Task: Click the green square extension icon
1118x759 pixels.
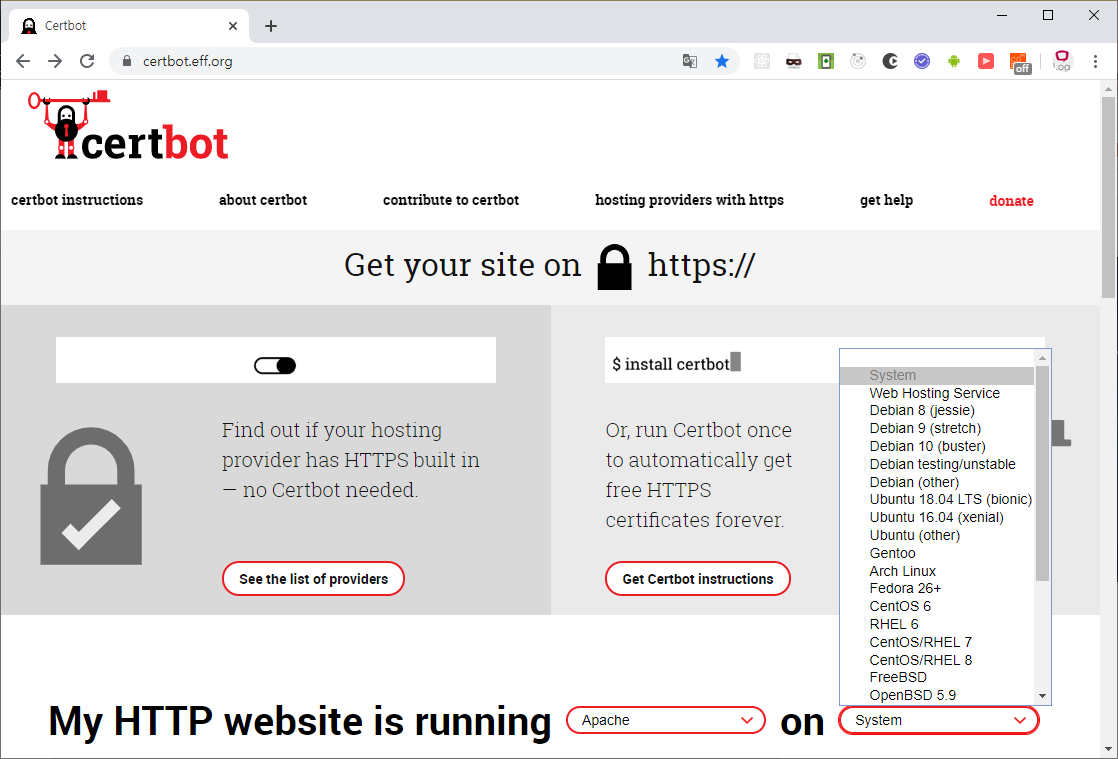Action: (826, 61)
